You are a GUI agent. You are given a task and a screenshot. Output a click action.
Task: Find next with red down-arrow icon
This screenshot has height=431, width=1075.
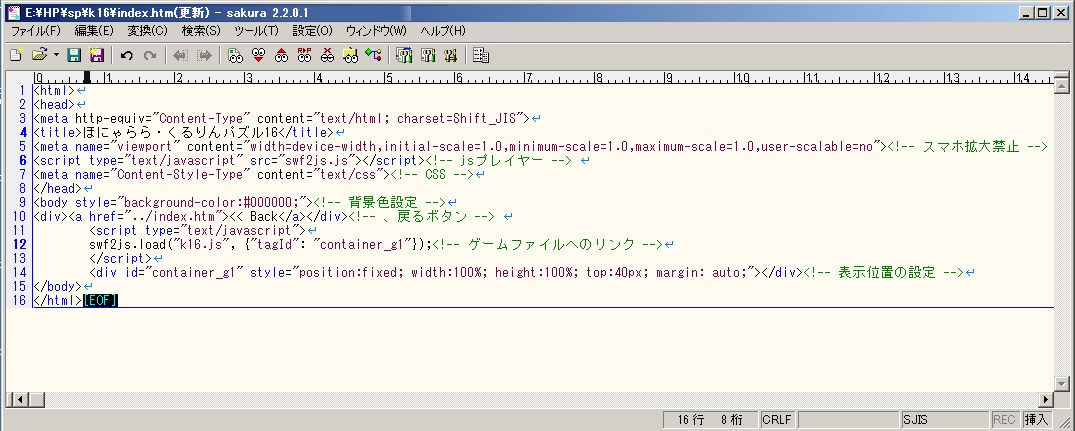coord(258,56)
